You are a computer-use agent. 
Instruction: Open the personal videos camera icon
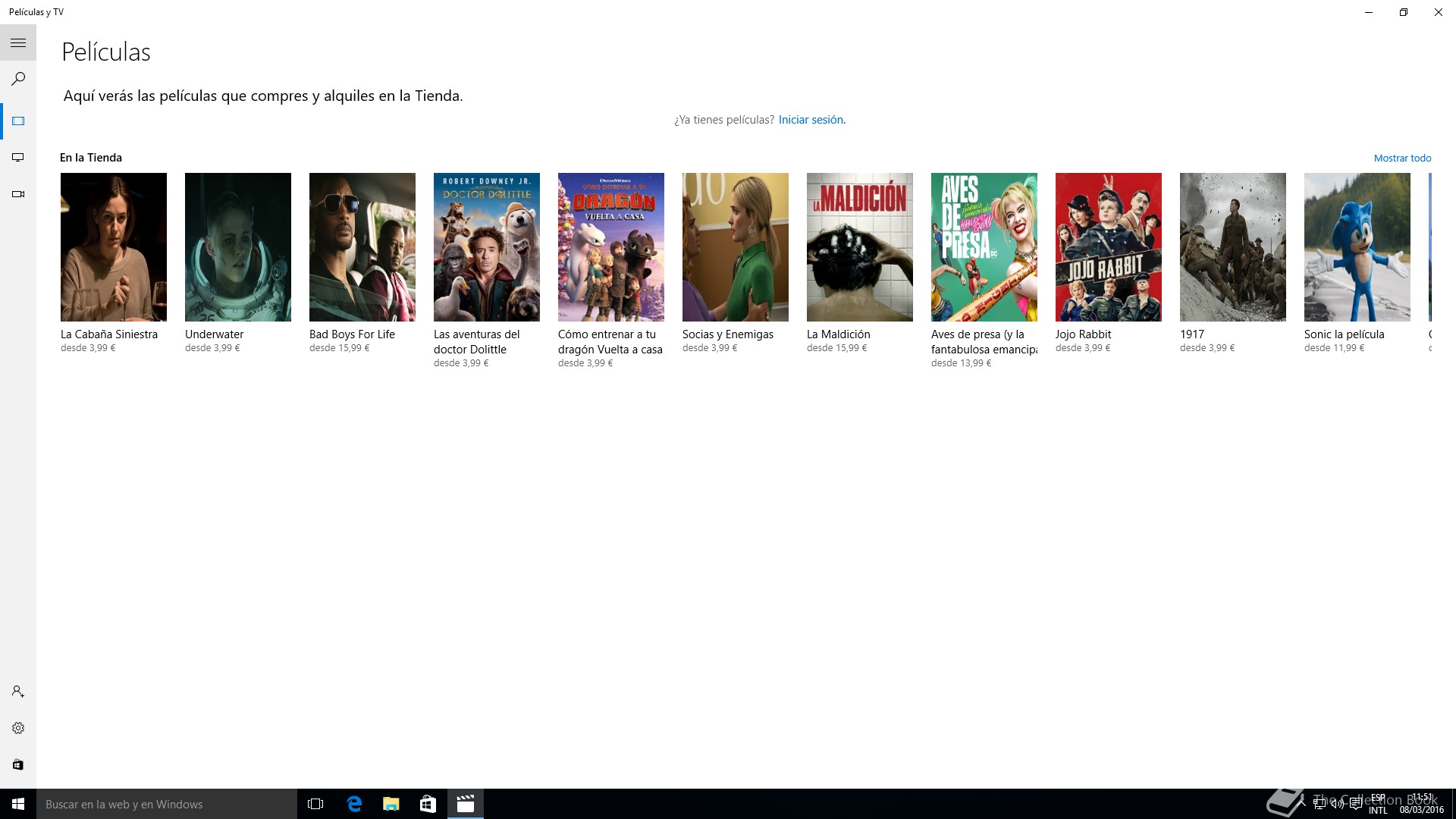(18, 194)
